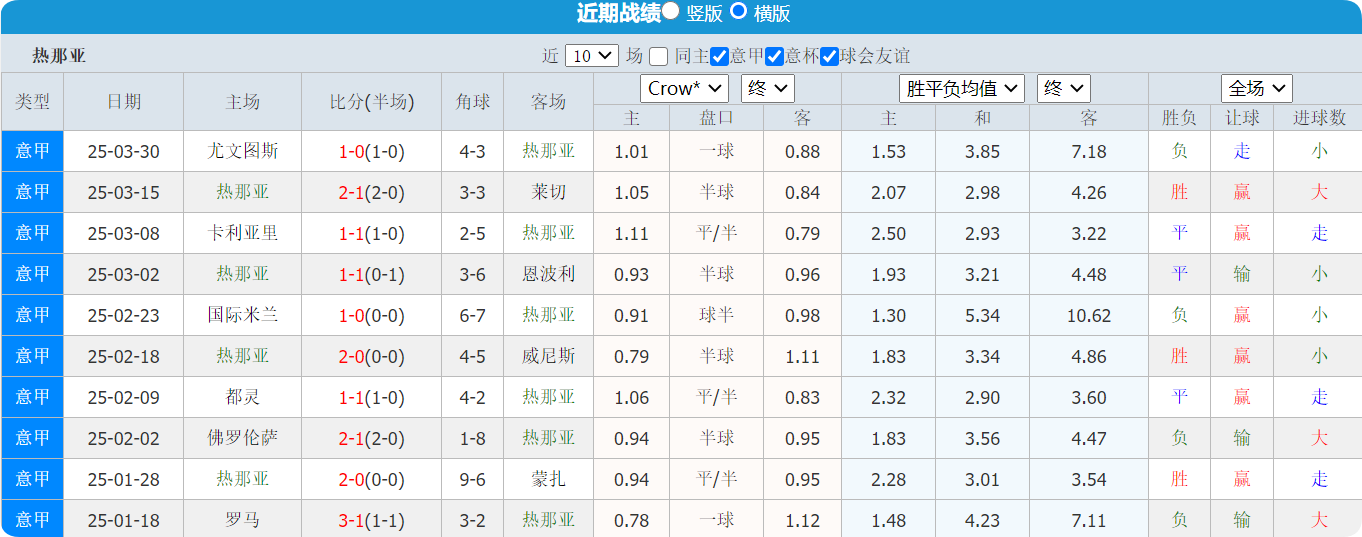Open the 佛罗伦萨 team link
1362x537 pixels.
(243, 439)
